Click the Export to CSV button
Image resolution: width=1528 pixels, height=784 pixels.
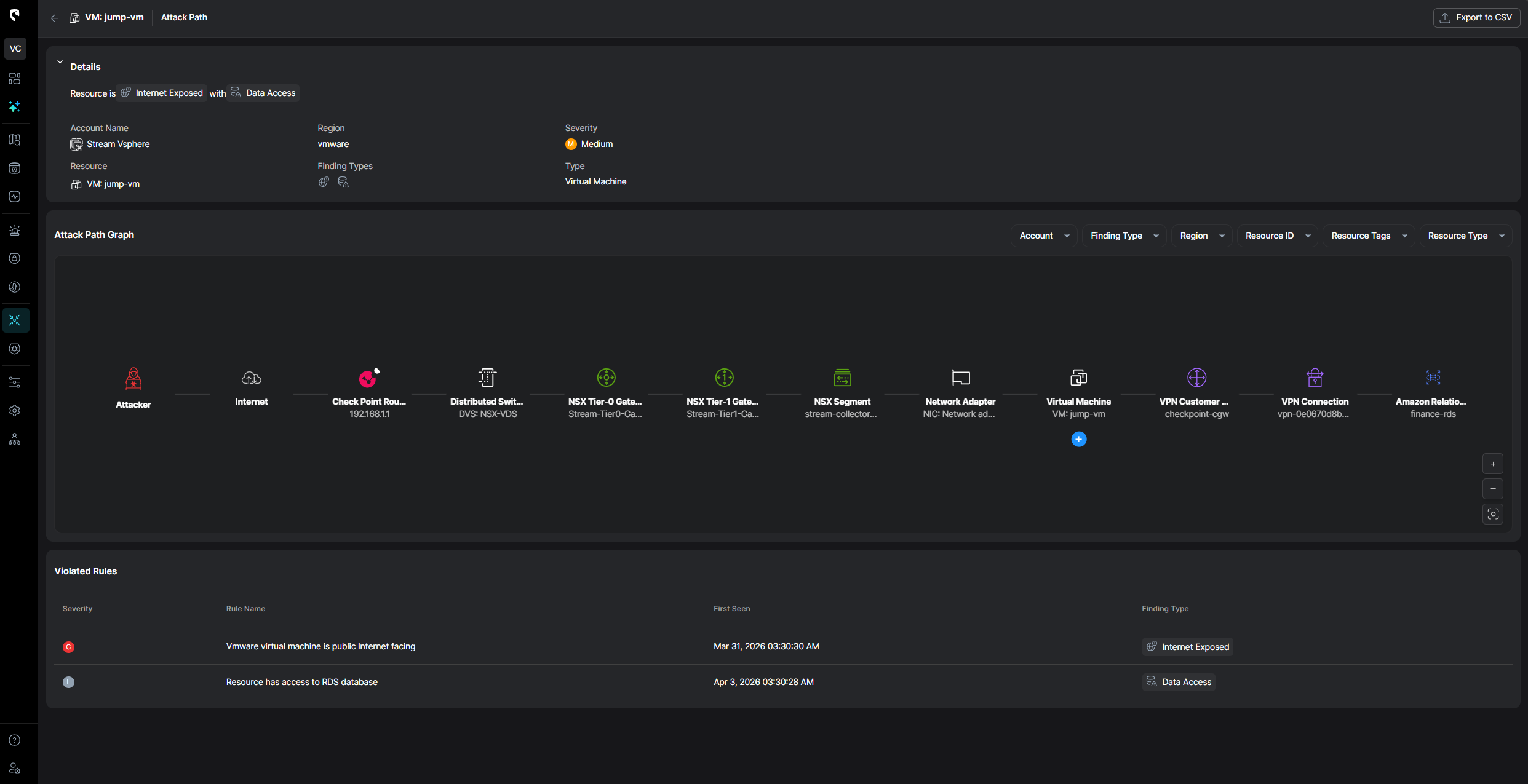pos(1476,17)
